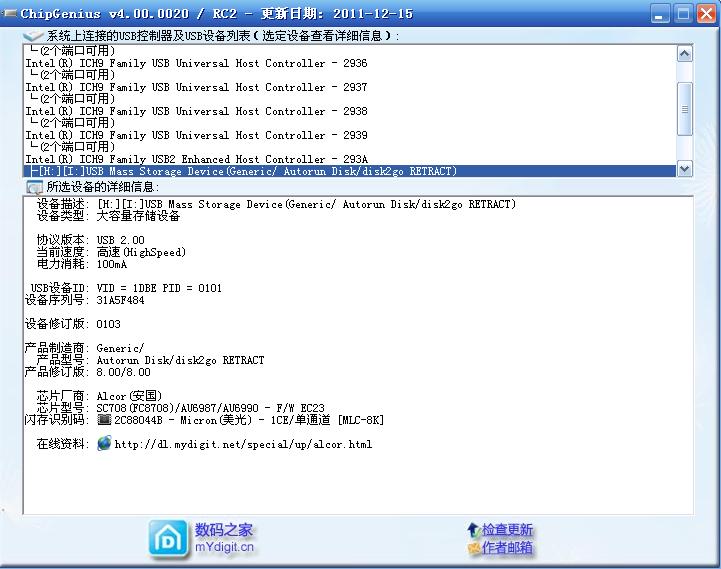Open the alcor.html online info URL

pyautogui.click(x=243, y=444)
